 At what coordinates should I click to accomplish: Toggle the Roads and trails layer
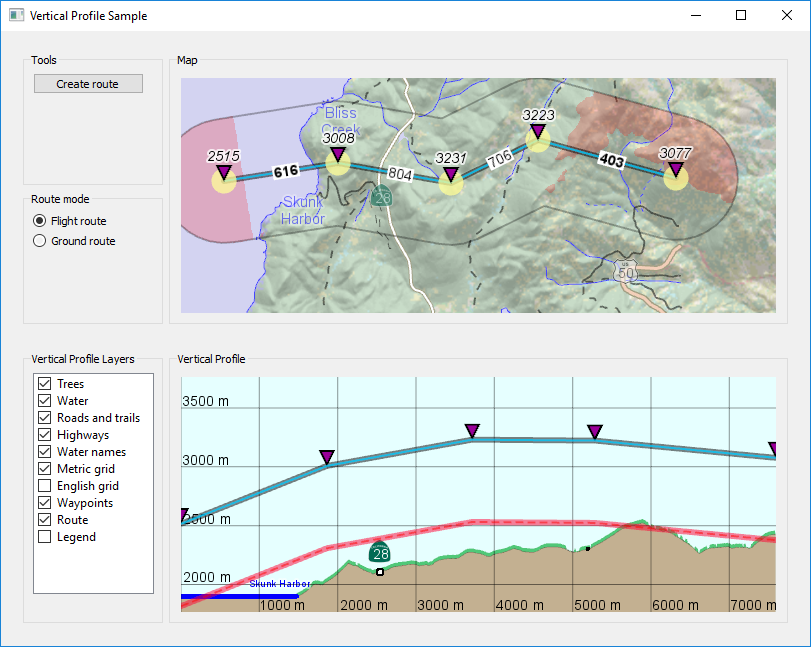[44, 418]
